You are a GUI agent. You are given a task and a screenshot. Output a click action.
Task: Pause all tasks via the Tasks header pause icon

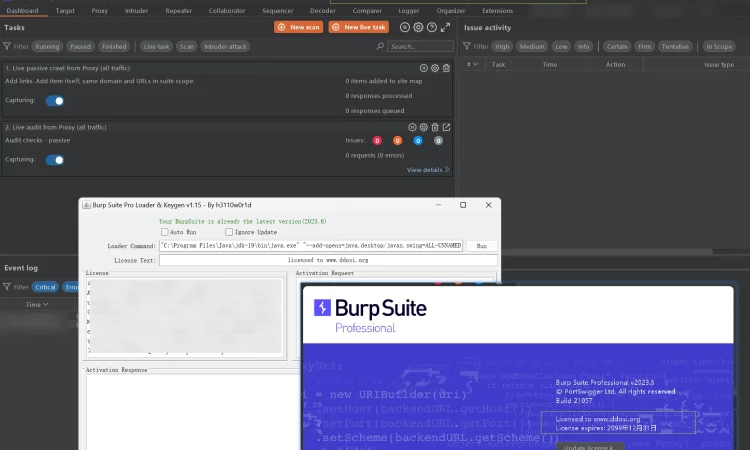coord(405,27)
